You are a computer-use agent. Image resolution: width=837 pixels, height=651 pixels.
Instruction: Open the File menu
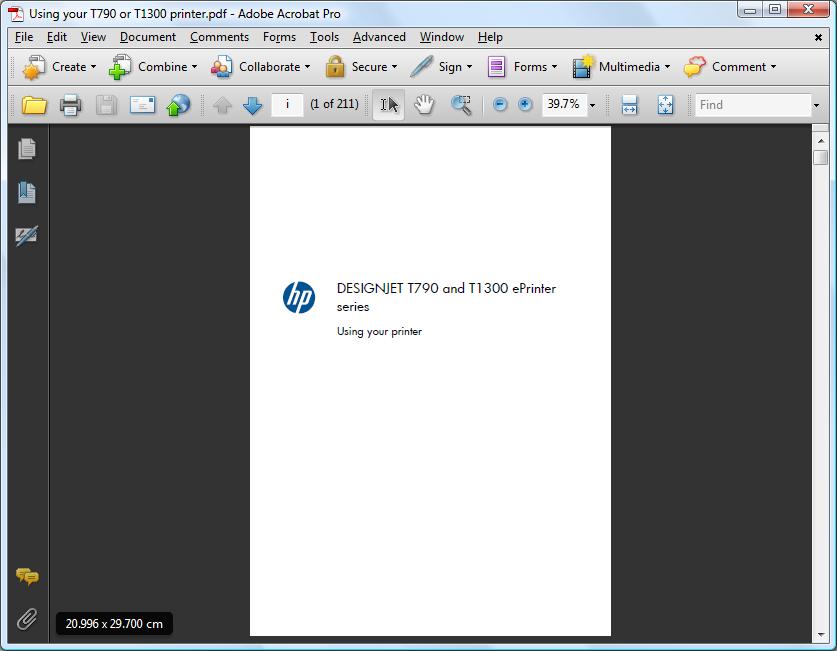point(24,37)
